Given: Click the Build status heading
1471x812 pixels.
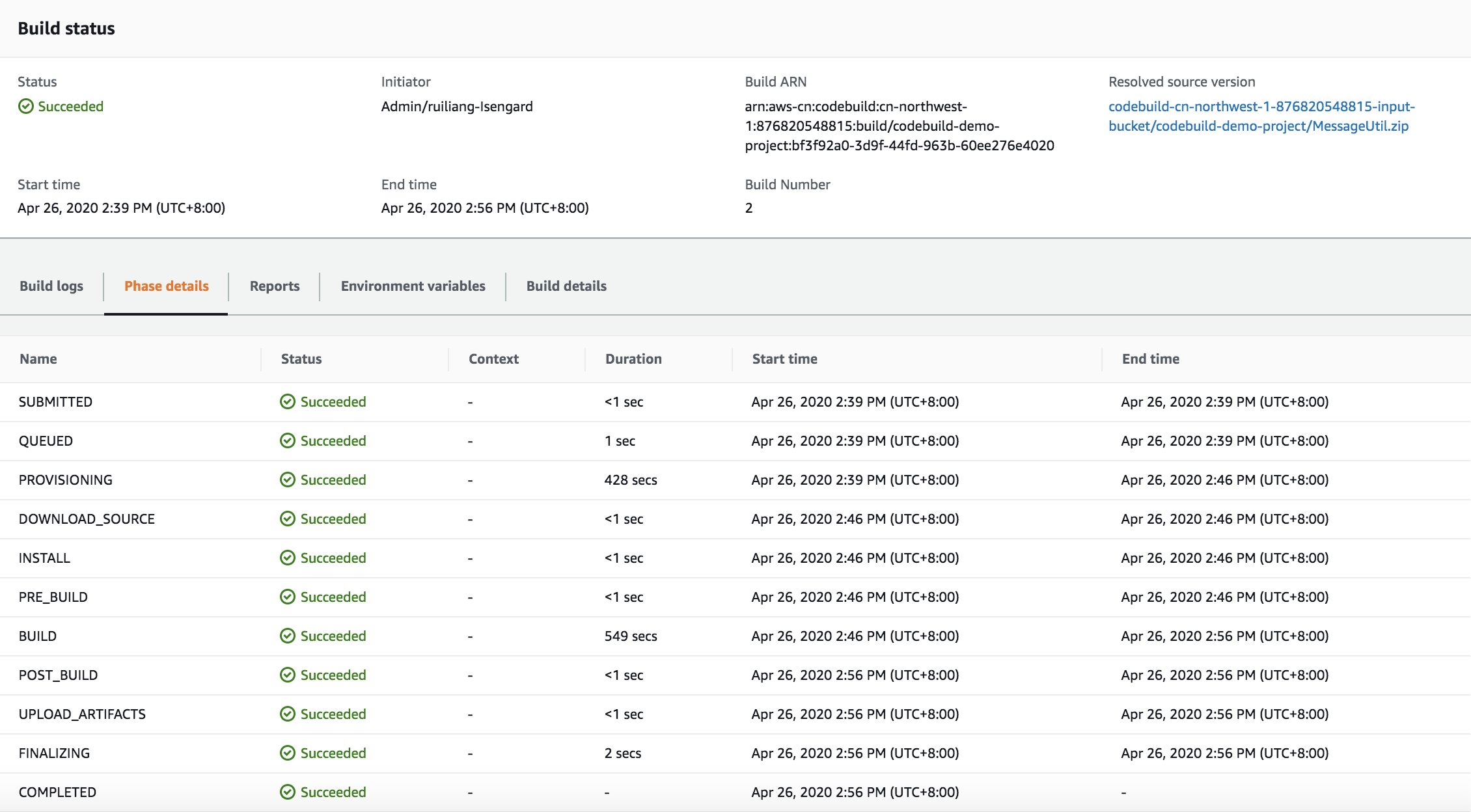Looking at the screenshot, I should (x=66, y=29).
